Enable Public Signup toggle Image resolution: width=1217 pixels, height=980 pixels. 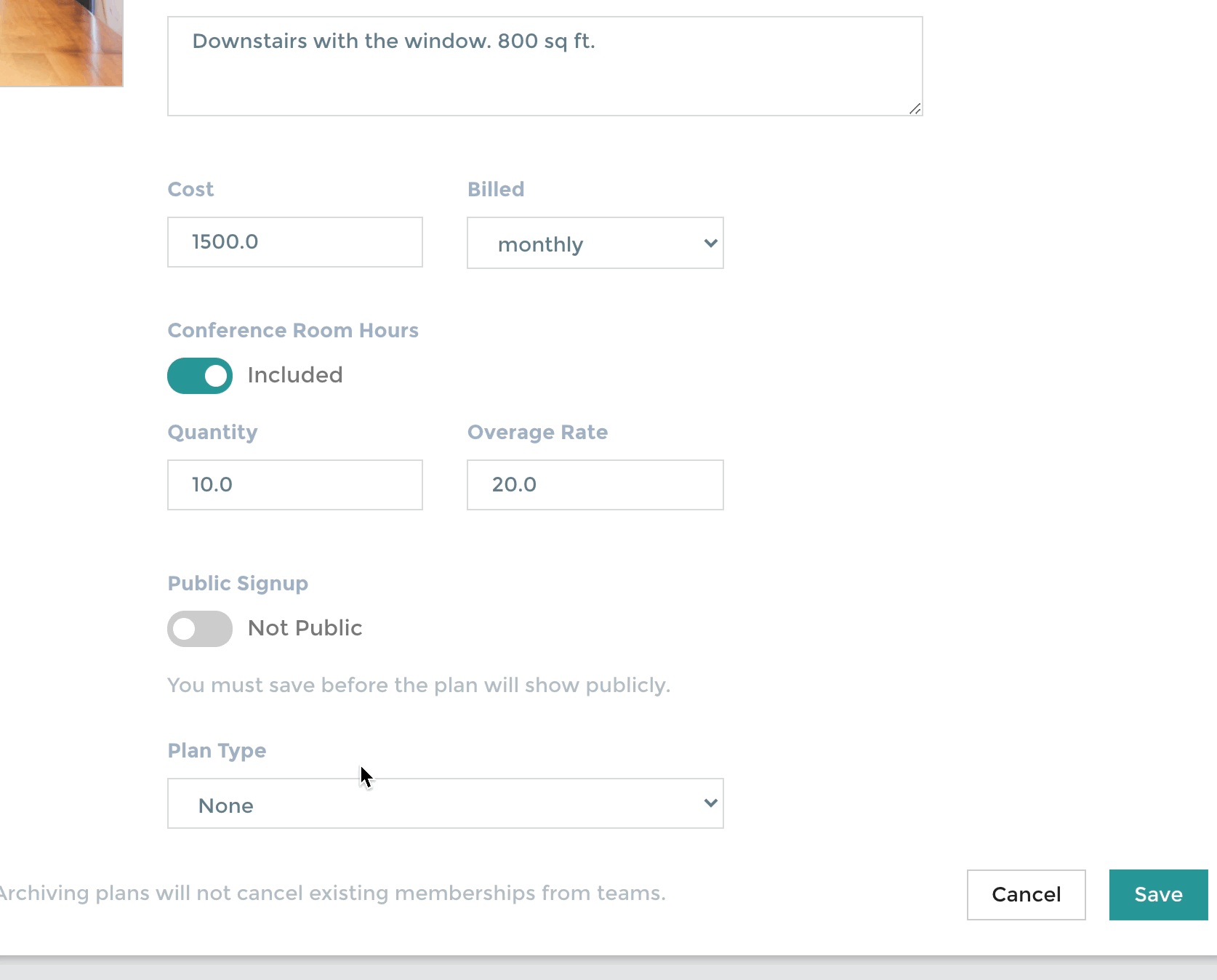199,628
